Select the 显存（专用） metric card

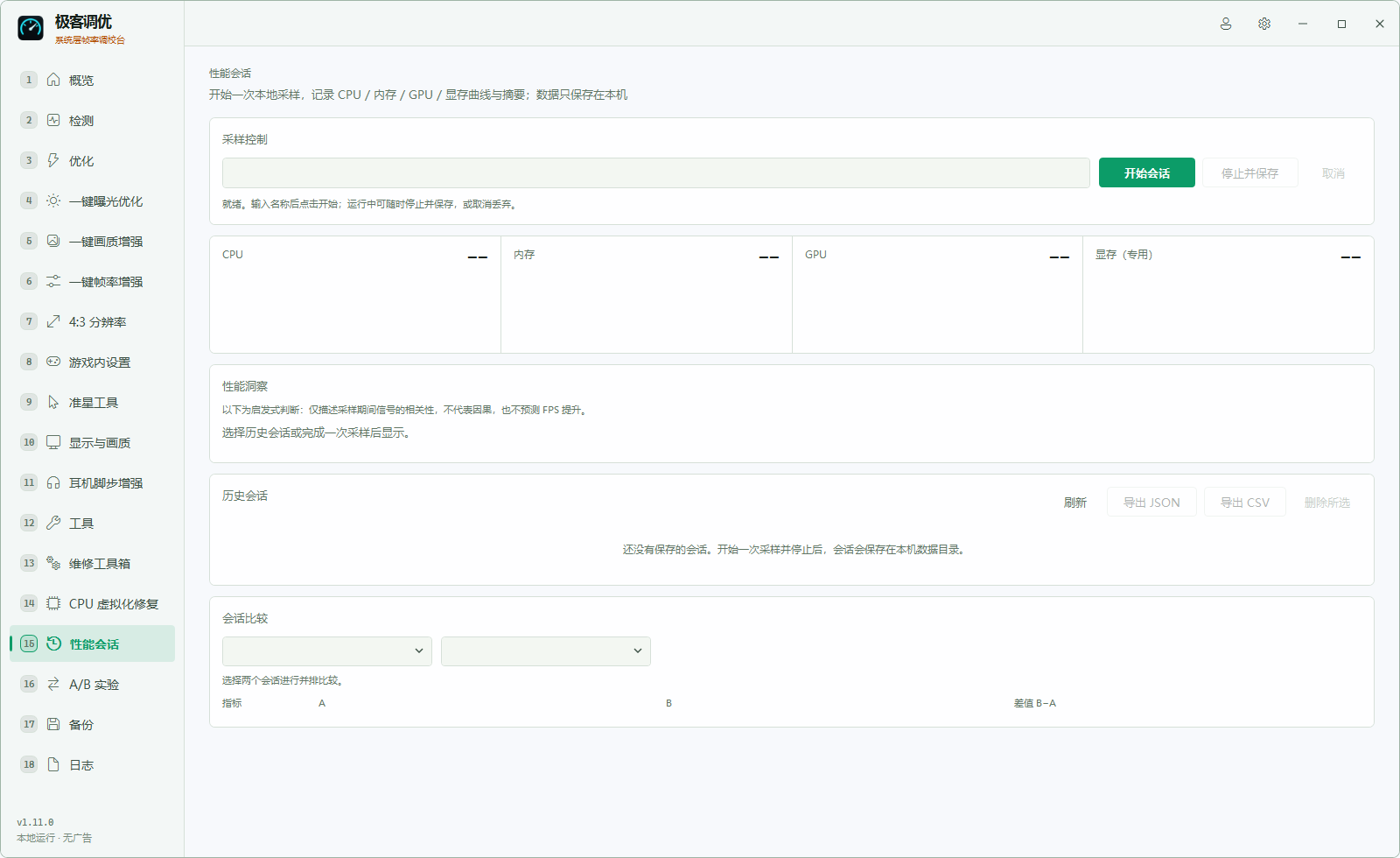(x=1228, y=295)
